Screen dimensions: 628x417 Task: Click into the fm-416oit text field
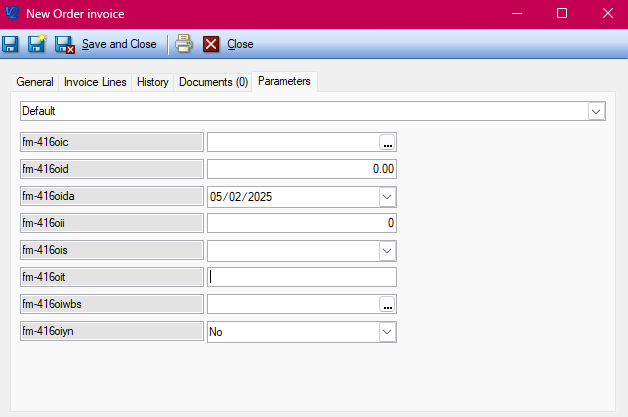(301, 277)
